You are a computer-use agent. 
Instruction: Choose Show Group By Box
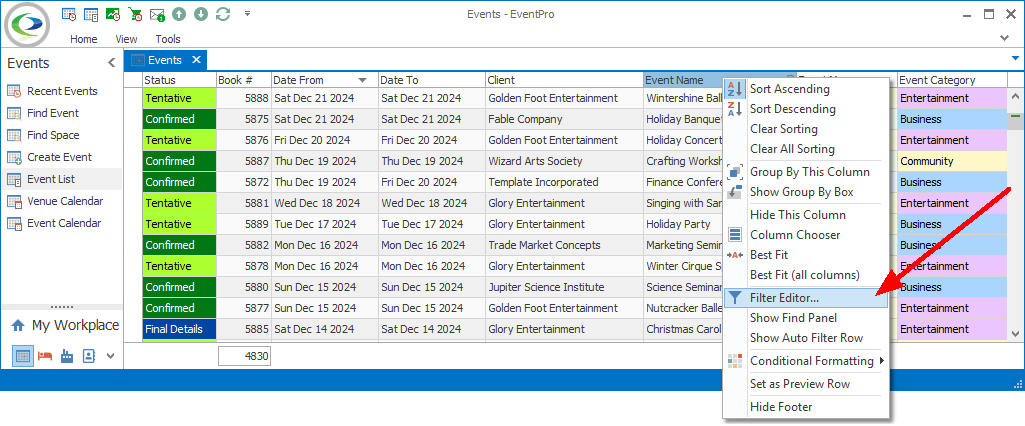(x=805, y=192)
